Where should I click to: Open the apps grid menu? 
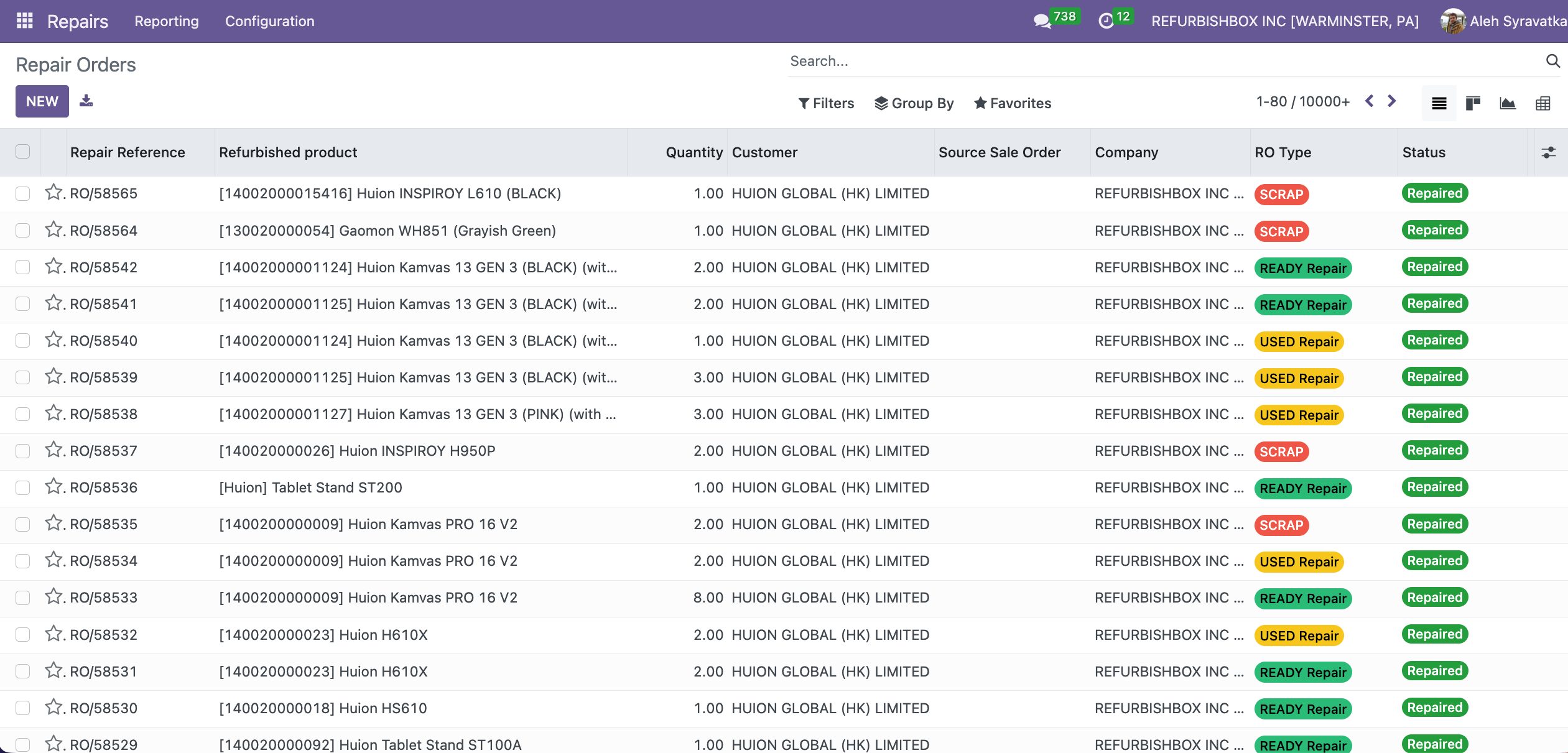[x=24, y=21]
